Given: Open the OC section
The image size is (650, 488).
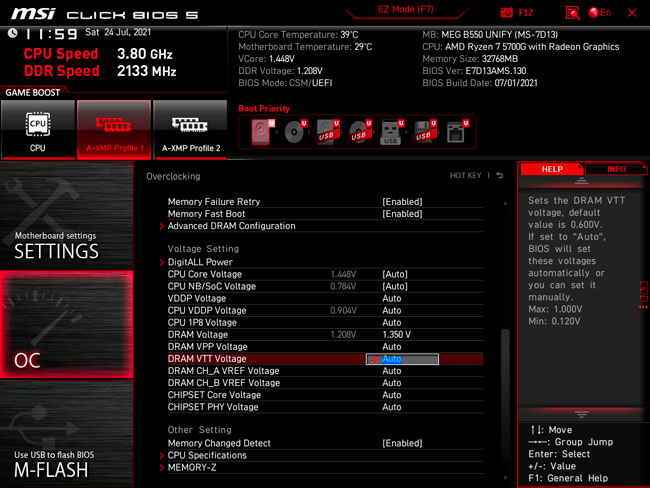Looking at the screenshot, I should coord(66,325).
